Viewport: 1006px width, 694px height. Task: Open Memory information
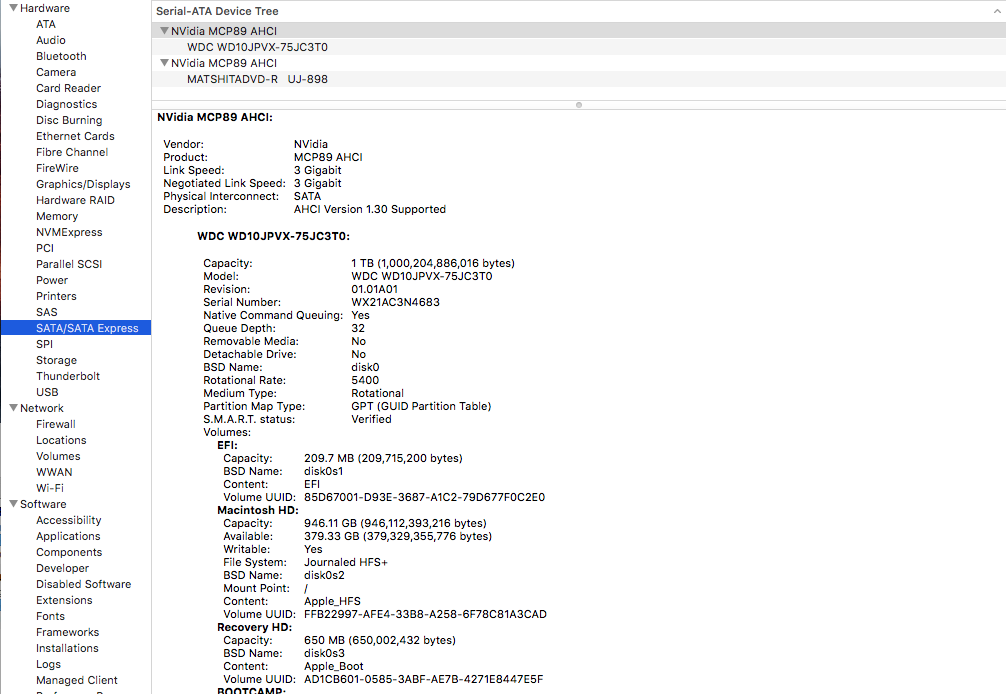[x=56, y=216]
